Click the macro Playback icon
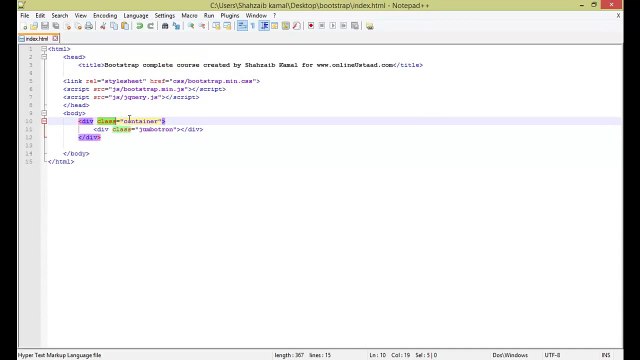 click(x=333, y=26)
